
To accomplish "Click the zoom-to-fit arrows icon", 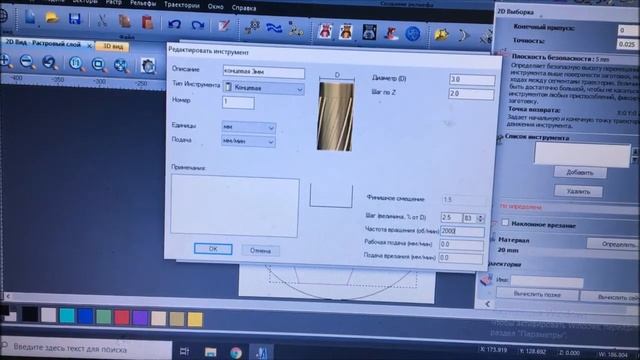I will point(121,65).
